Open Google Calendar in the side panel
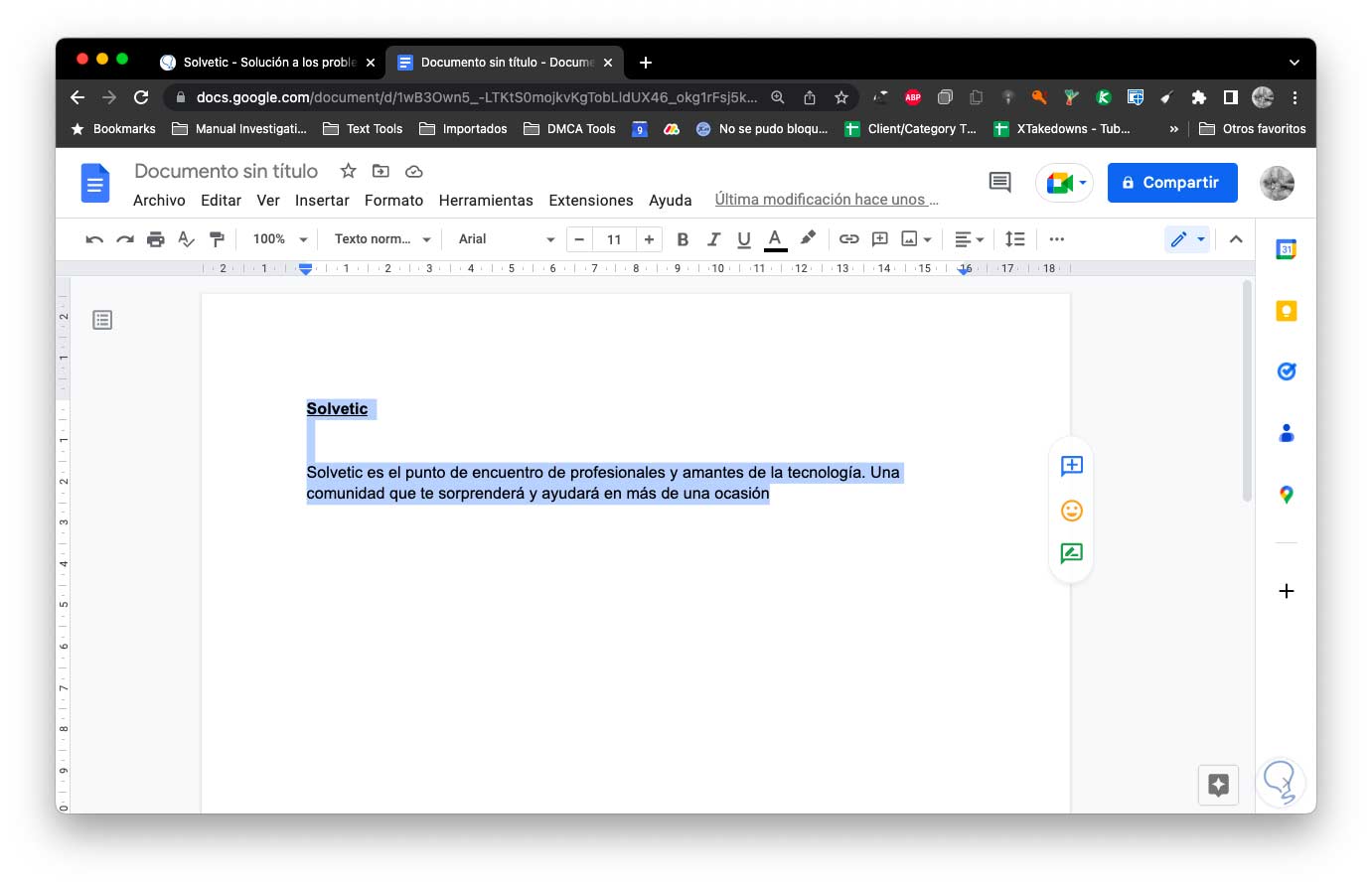Viewport: 1372px width, 887px height. (1287, 249)
